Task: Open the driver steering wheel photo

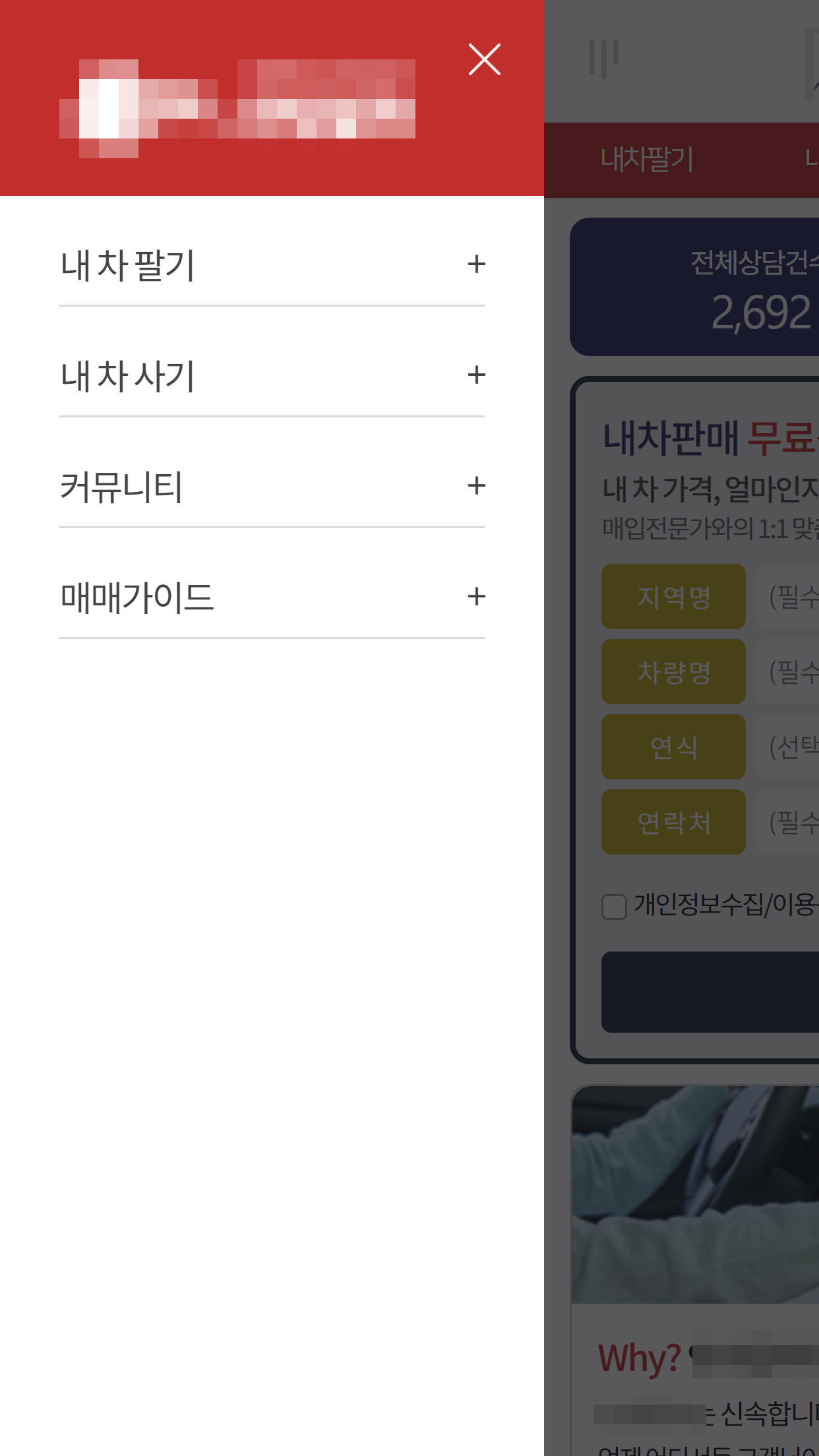Action: [695, 1194]
